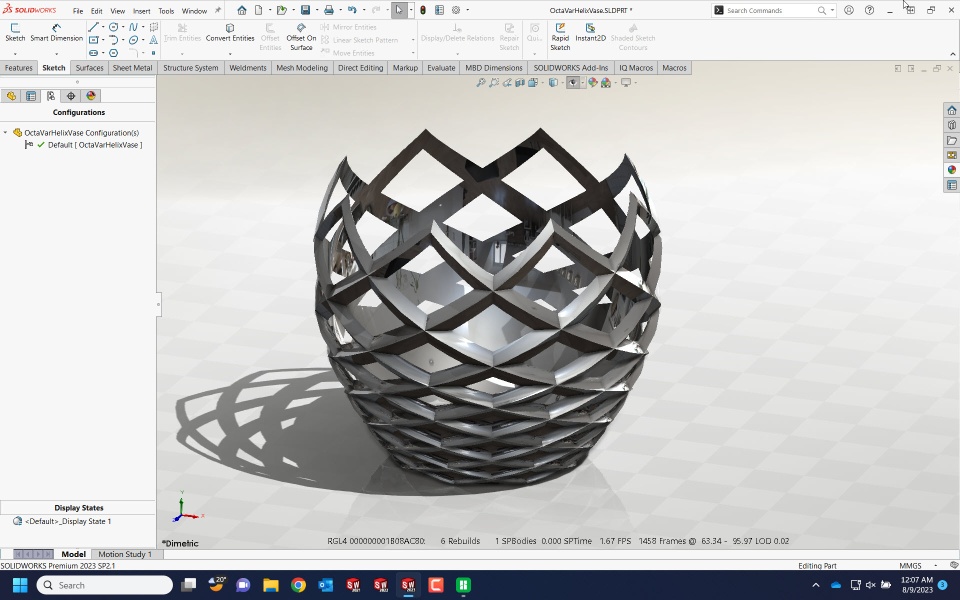Open the PropertyManager tab icon
960x600 pixels.
point(31,96)
